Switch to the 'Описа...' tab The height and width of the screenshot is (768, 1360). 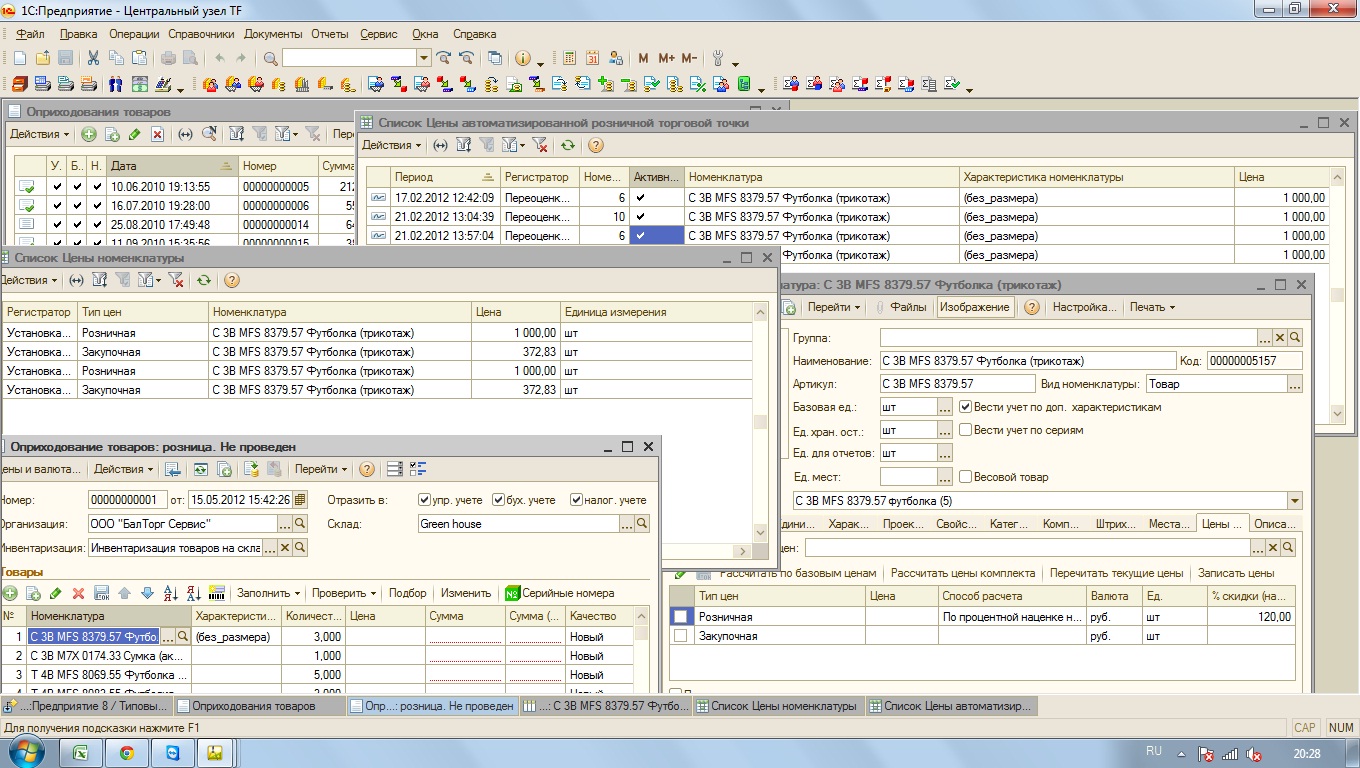(x=1274, y=523)
